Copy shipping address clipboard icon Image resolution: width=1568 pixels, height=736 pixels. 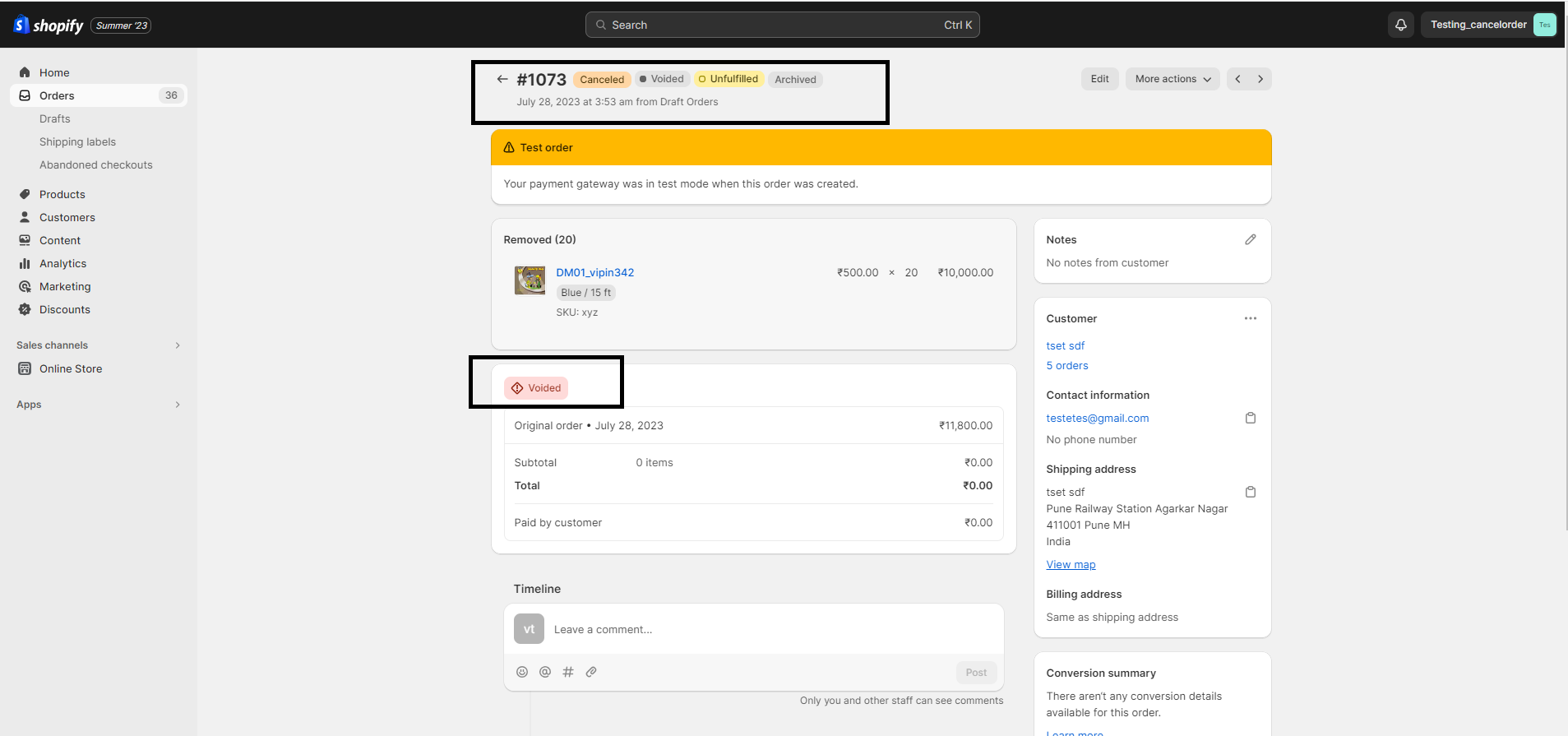[x=1251, y=492]
